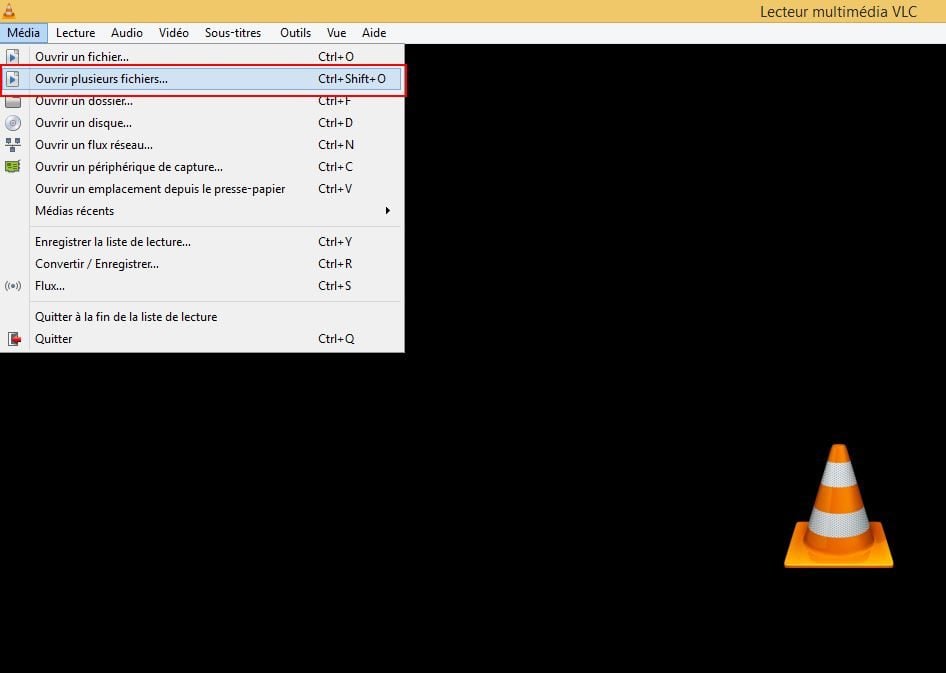The image size is (946, 673).
Task: Click the network icon beside Ouvrir un flux réseau
Action: (13, 145)
